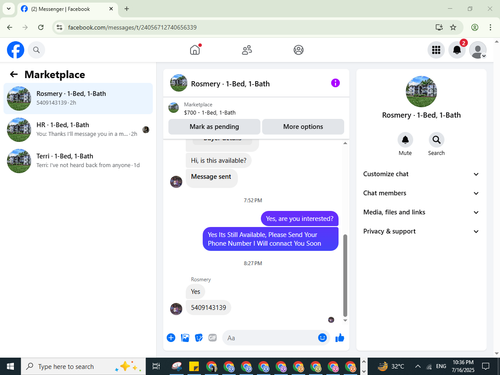
Task: Open the Facebook search magnifier
Action: point(36,50)
